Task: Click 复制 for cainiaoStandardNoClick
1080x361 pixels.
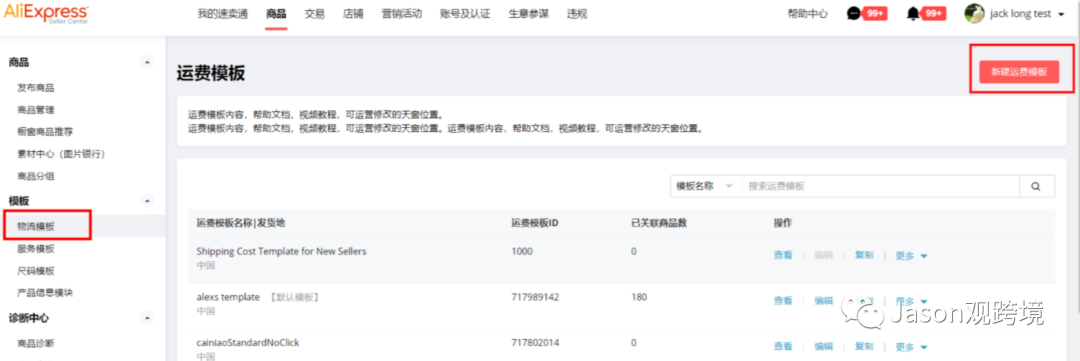Action: point(864,346)
